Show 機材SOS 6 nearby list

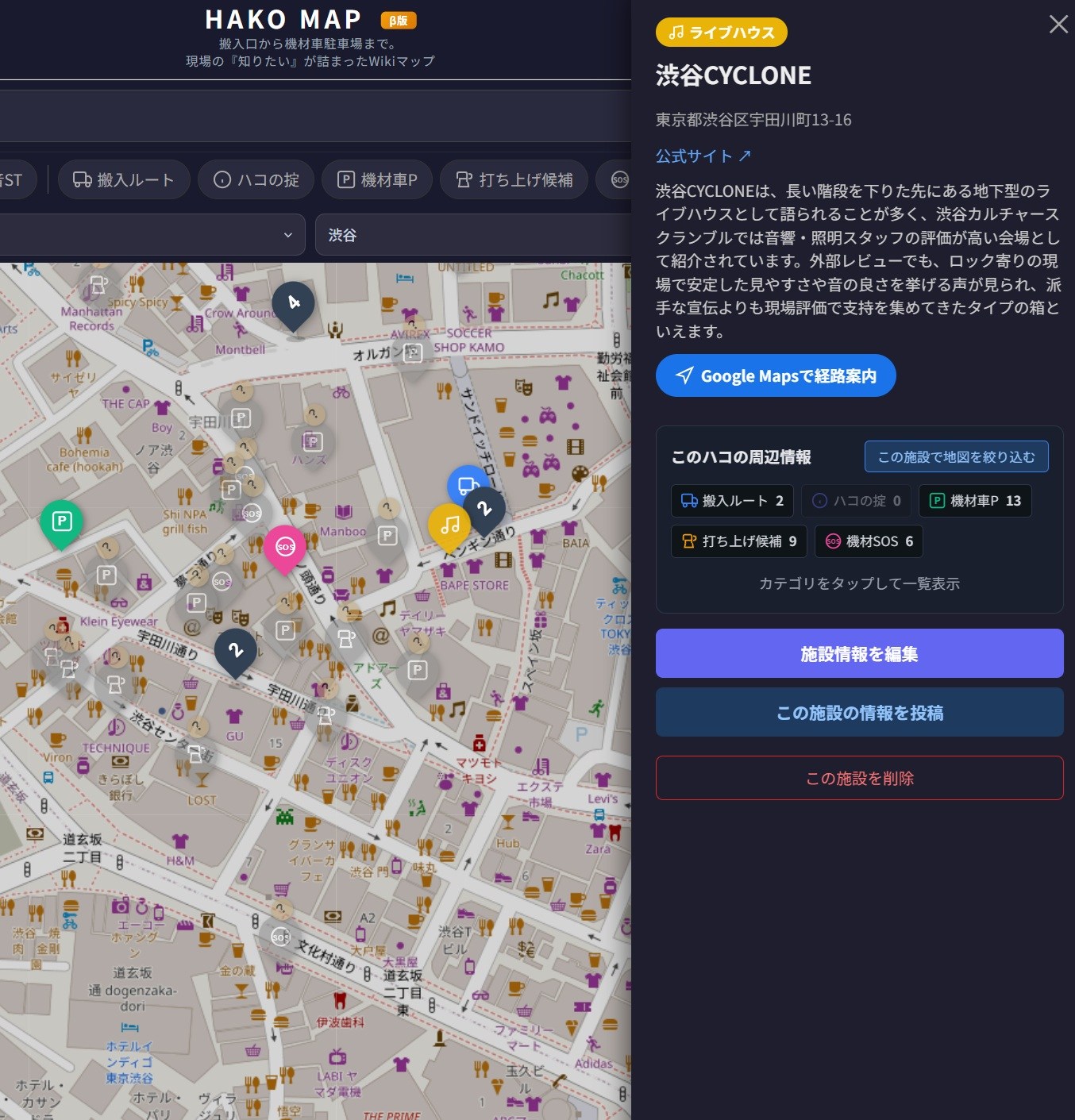click(869, 541)
